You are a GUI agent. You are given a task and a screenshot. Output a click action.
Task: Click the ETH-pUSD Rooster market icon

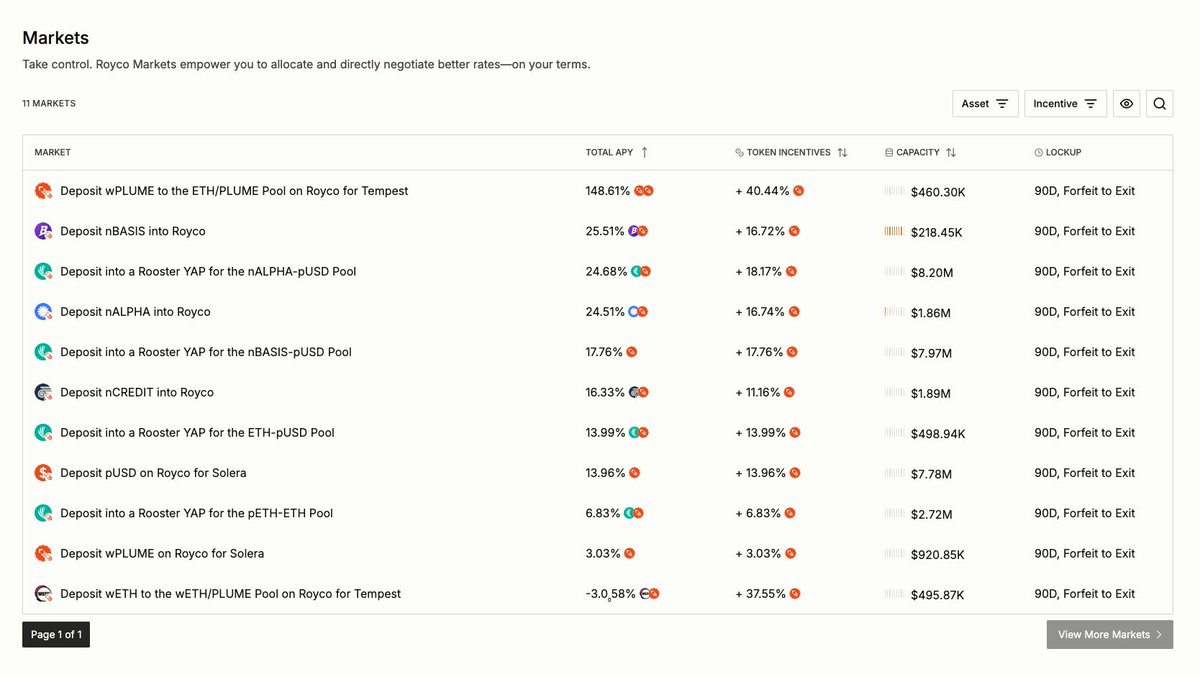(x=43, y=433)
